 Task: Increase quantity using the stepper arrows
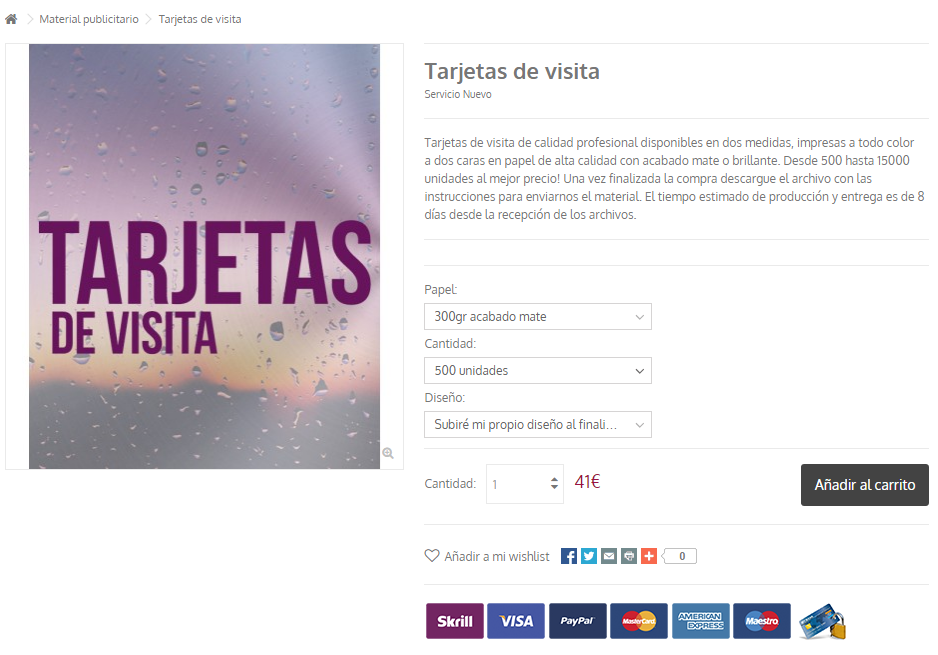555,479
